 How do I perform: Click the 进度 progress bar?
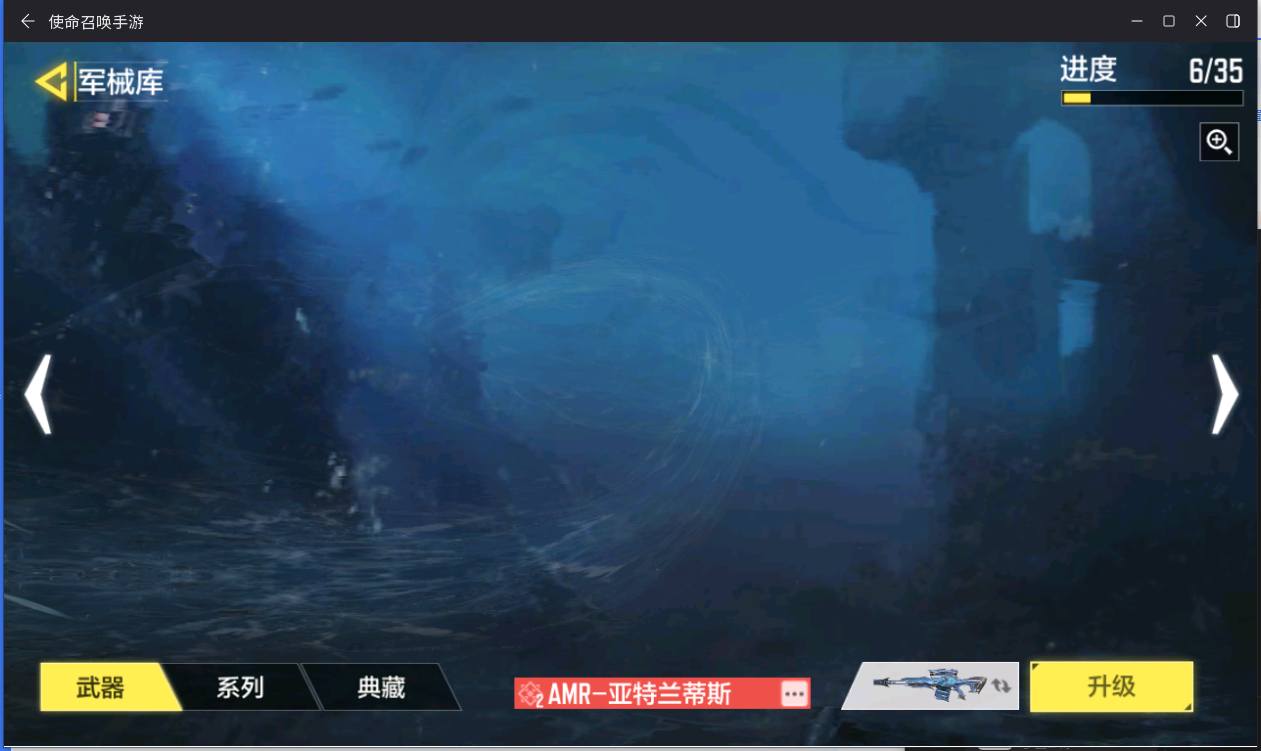tap(1152, 98)
